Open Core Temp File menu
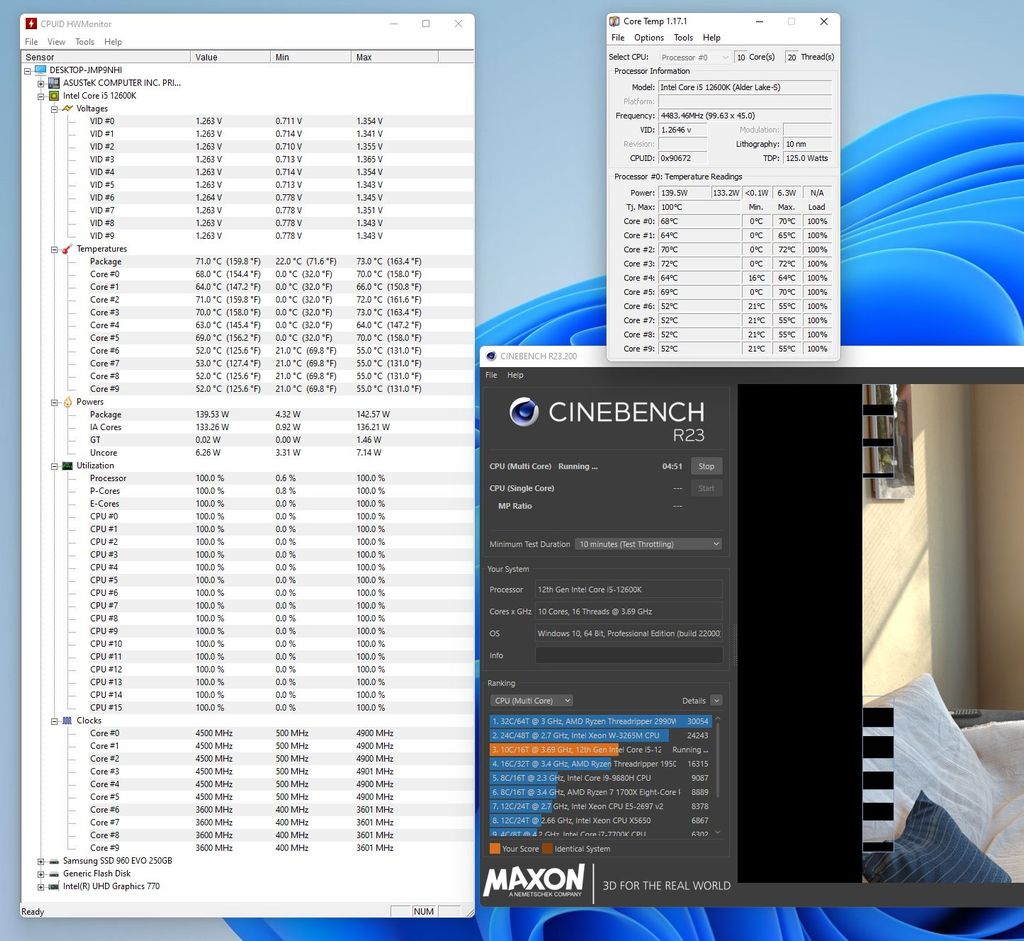 click(x=618, y=38)
